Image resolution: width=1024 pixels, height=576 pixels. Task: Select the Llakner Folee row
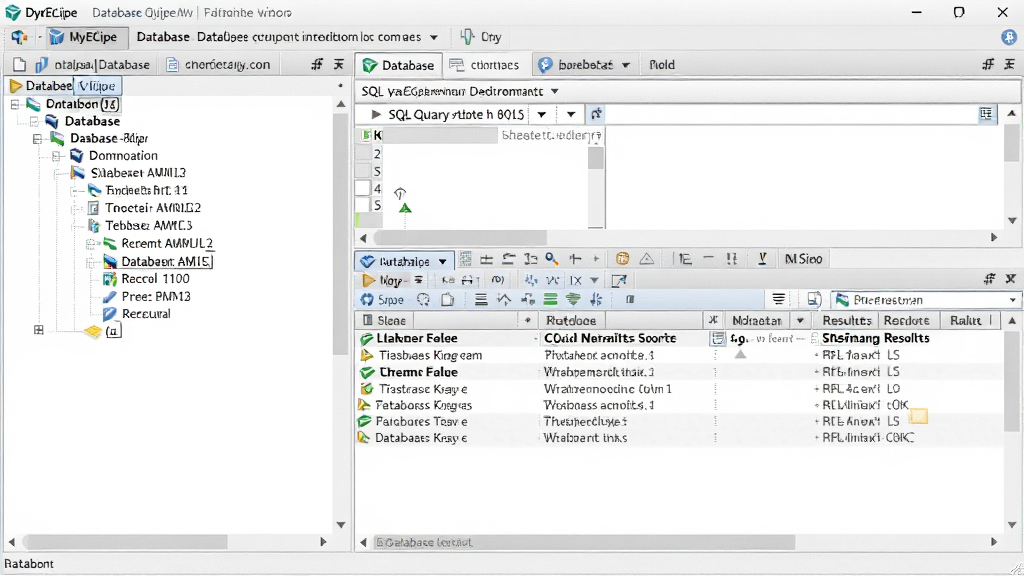tap(679, 338)
